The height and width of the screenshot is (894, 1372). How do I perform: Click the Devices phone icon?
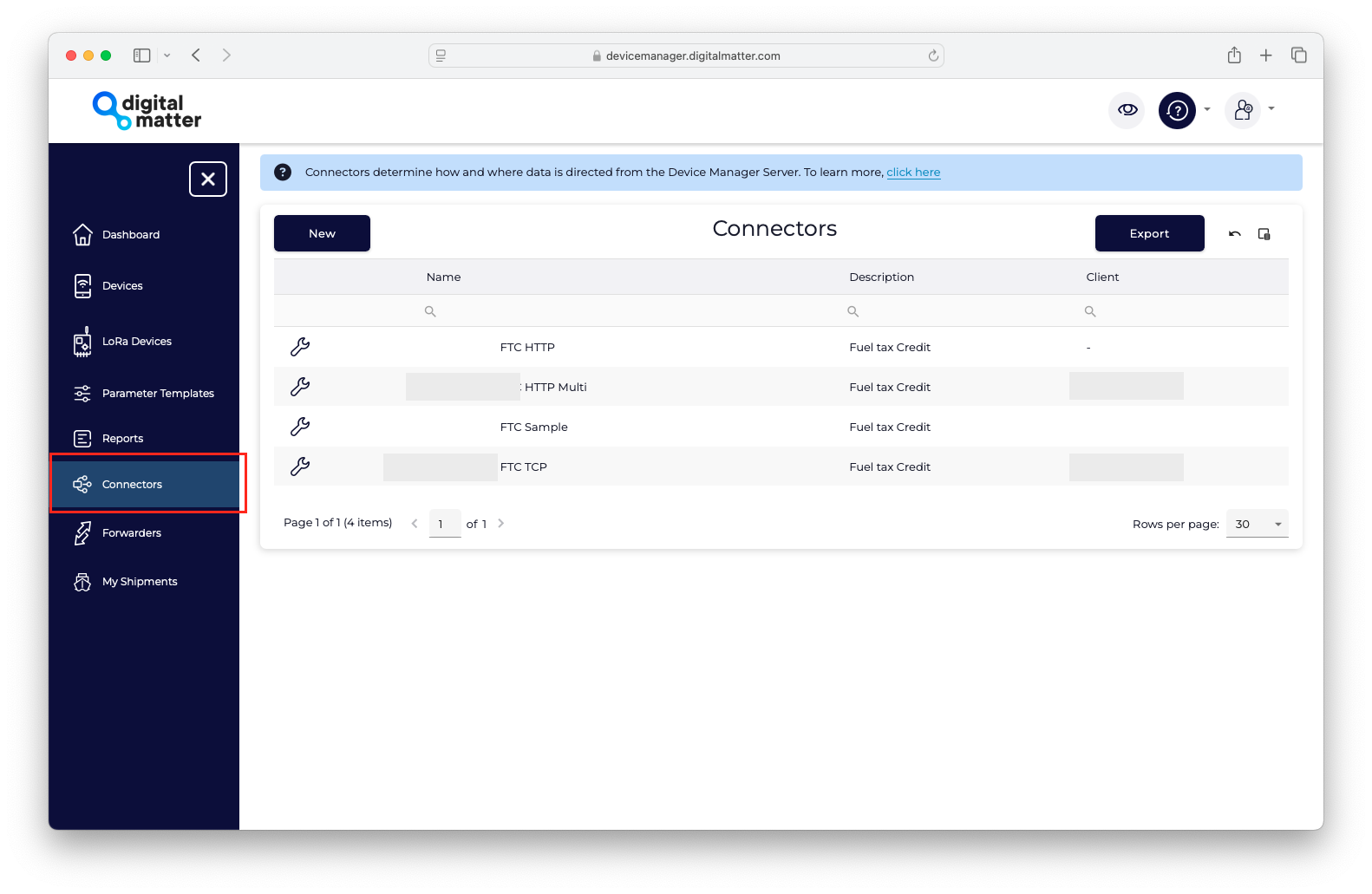[82, 286]
